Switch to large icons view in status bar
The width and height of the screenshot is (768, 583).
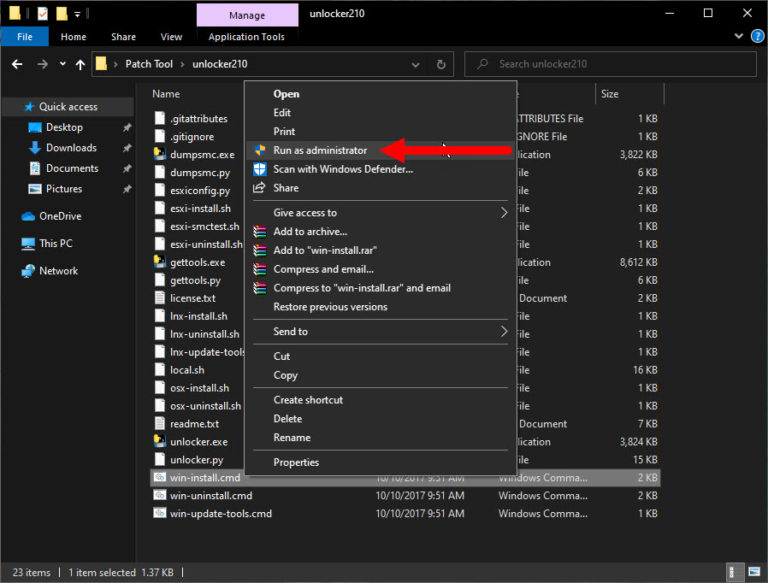[x=754, y=572]
